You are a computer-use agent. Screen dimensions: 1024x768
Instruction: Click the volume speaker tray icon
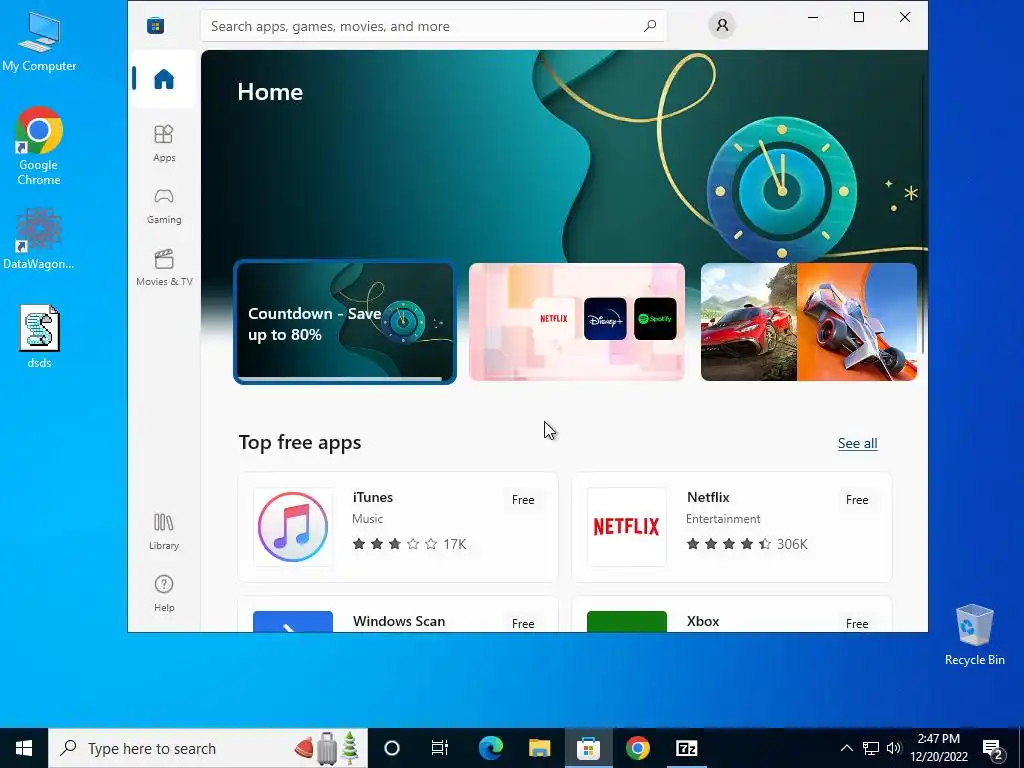(894, 748)
